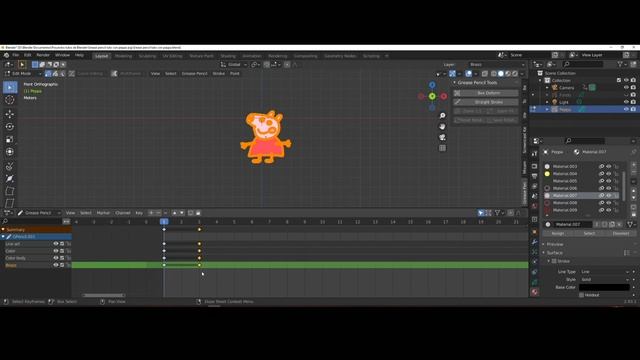Select the Select Box tool in toolbar
The image size is (640, 360).
pyautogui.click(x=10, y=87)
